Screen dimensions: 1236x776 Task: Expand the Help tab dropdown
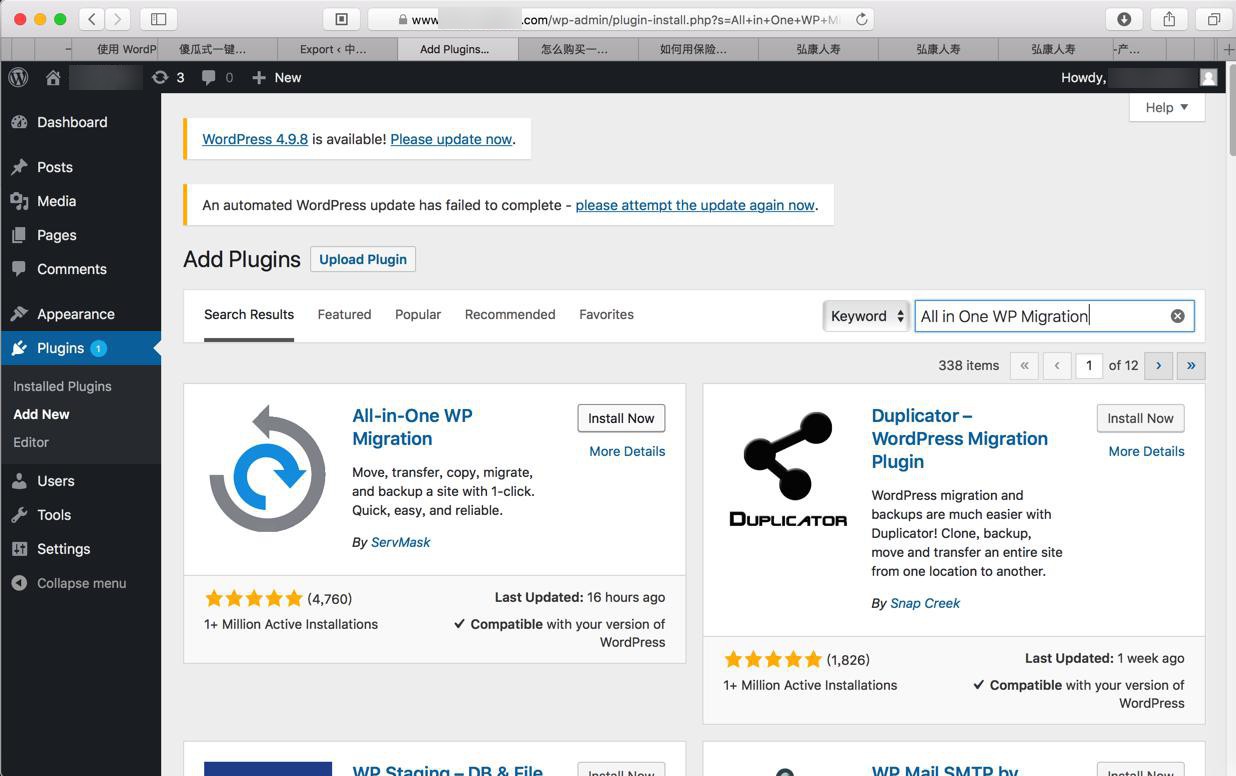point(1167,107)
